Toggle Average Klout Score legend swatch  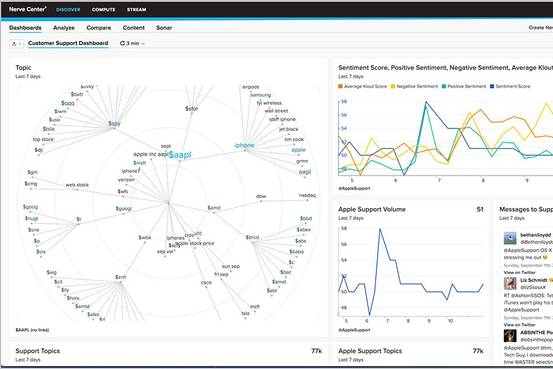340,86
